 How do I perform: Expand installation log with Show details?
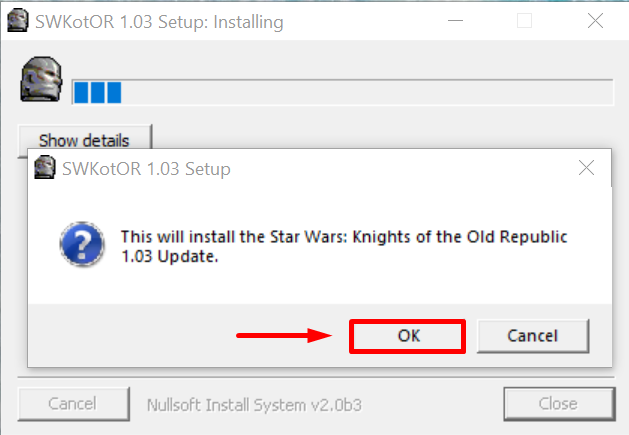[x=84, y=140]
